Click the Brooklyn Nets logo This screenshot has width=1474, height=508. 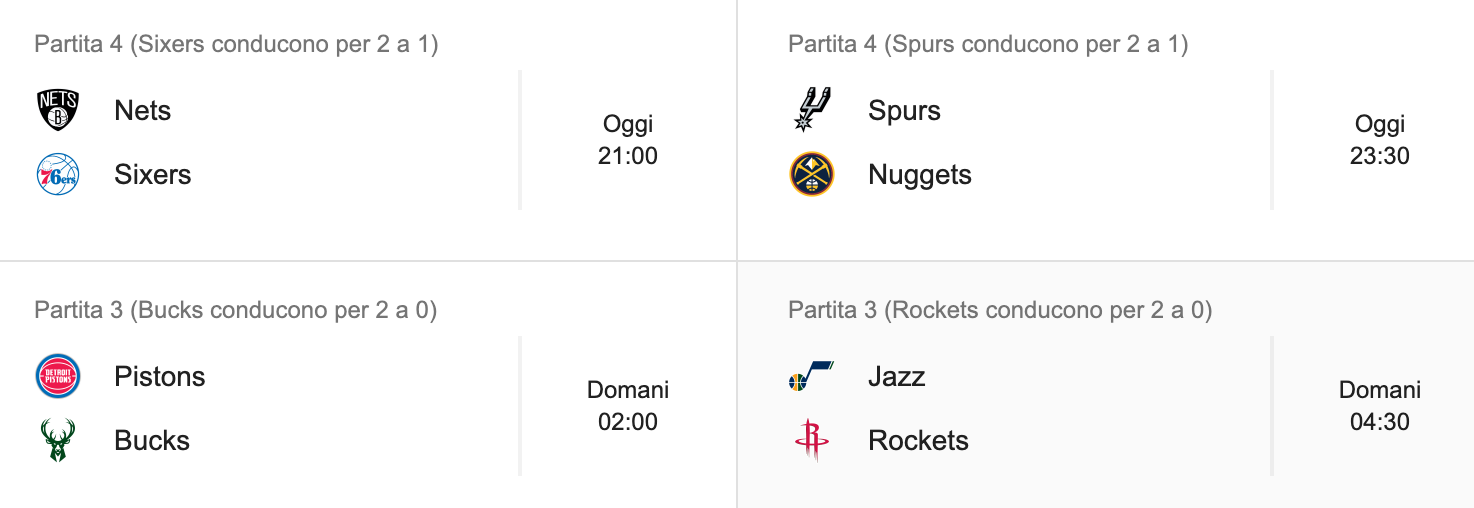(57, 110)
